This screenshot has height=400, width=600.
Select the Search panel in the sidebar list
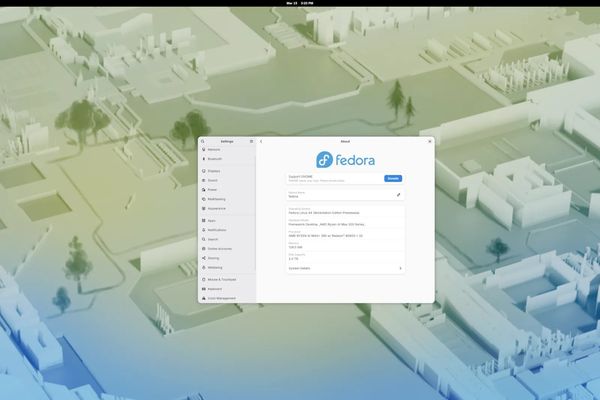[x=227, y=240]
